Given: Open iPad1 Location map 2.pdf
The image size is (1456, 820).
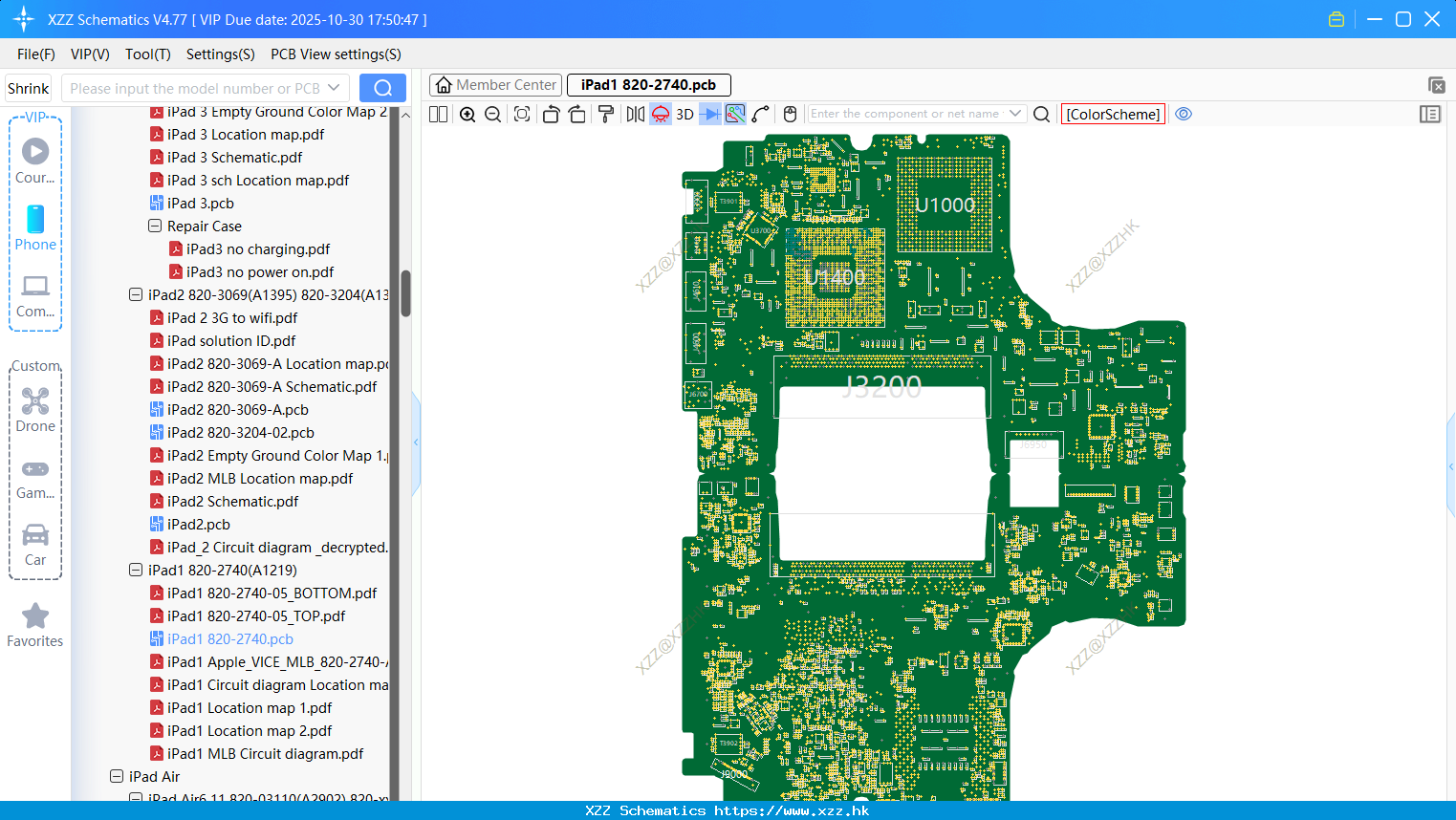Looking at the screenshot, I should point(241,730).
